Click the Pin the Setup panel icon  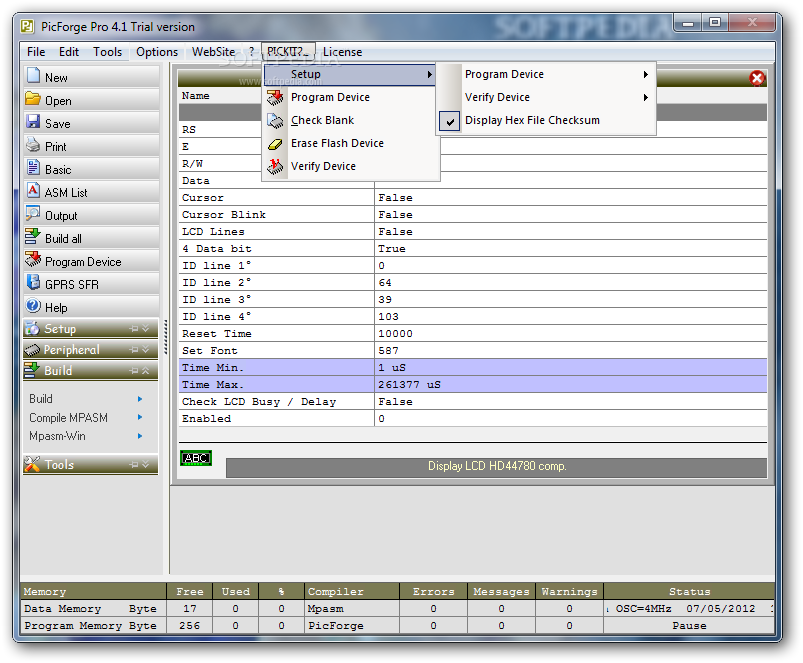[x=134, y=329]
